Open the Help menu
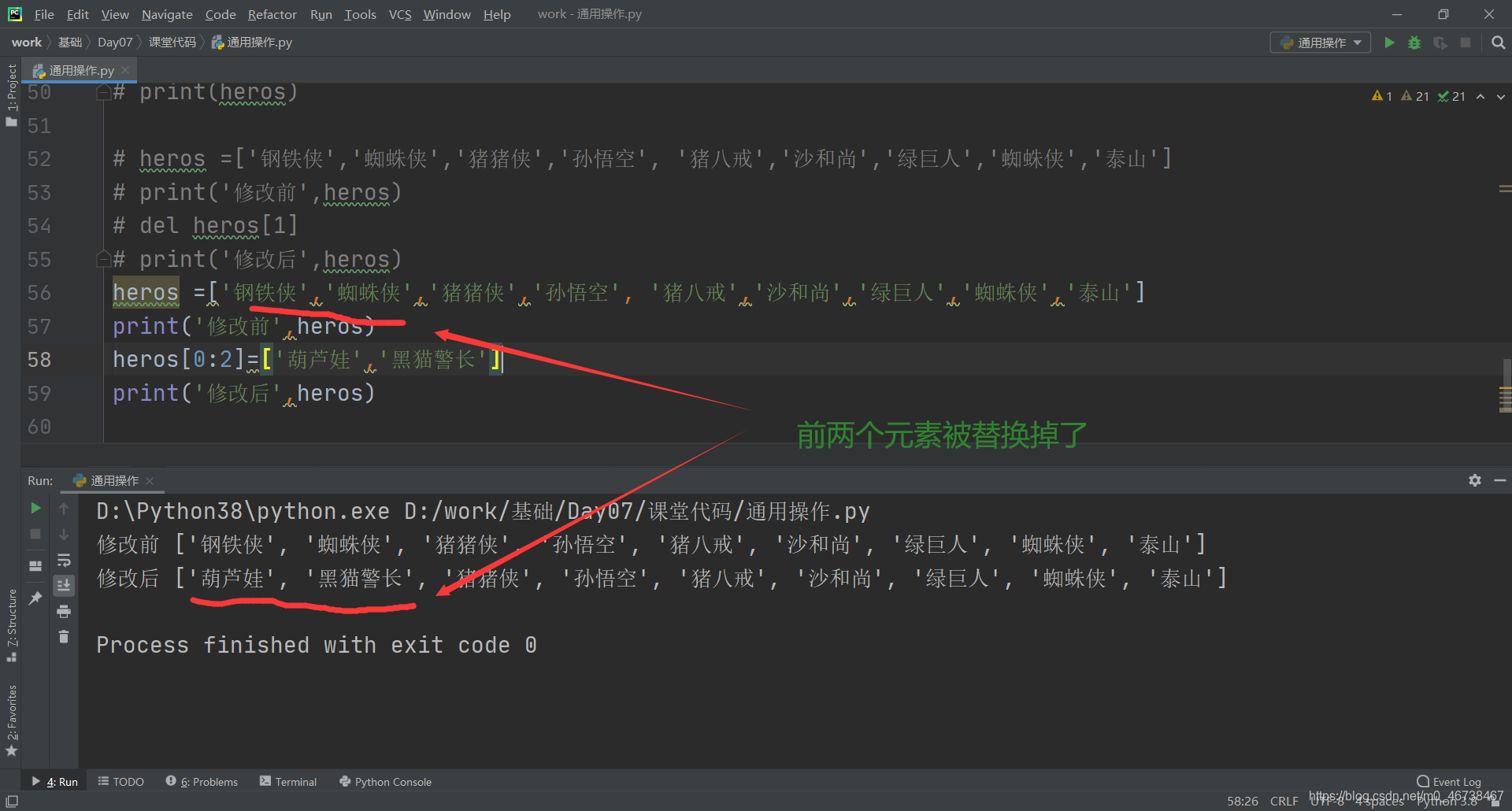The width and height of the screenshot is (1512, 811). click(x=497, y=14)
